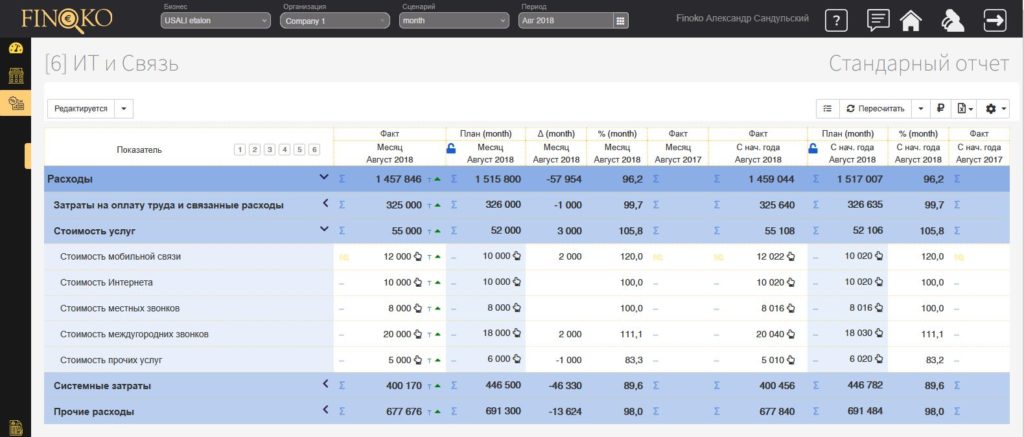Click the list view icon next to Пересчитать
This screenshot has height=437, width=1024.
point(827,108)
